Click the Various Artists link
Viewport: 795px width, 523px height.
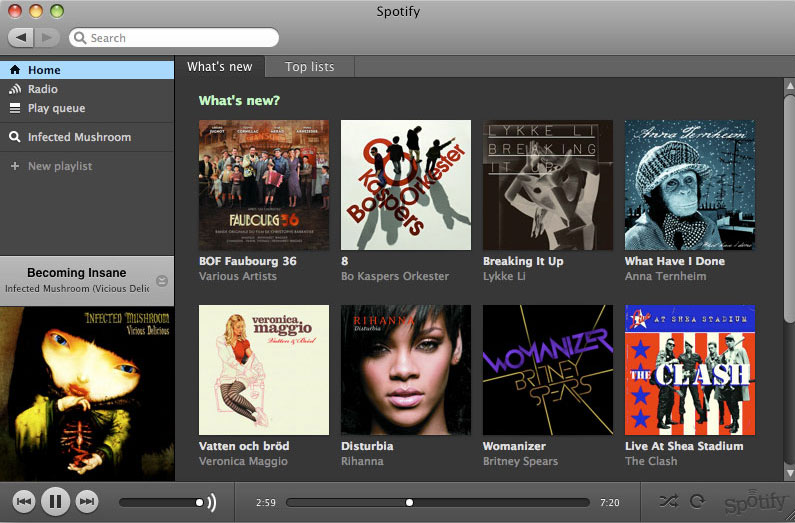238,276
